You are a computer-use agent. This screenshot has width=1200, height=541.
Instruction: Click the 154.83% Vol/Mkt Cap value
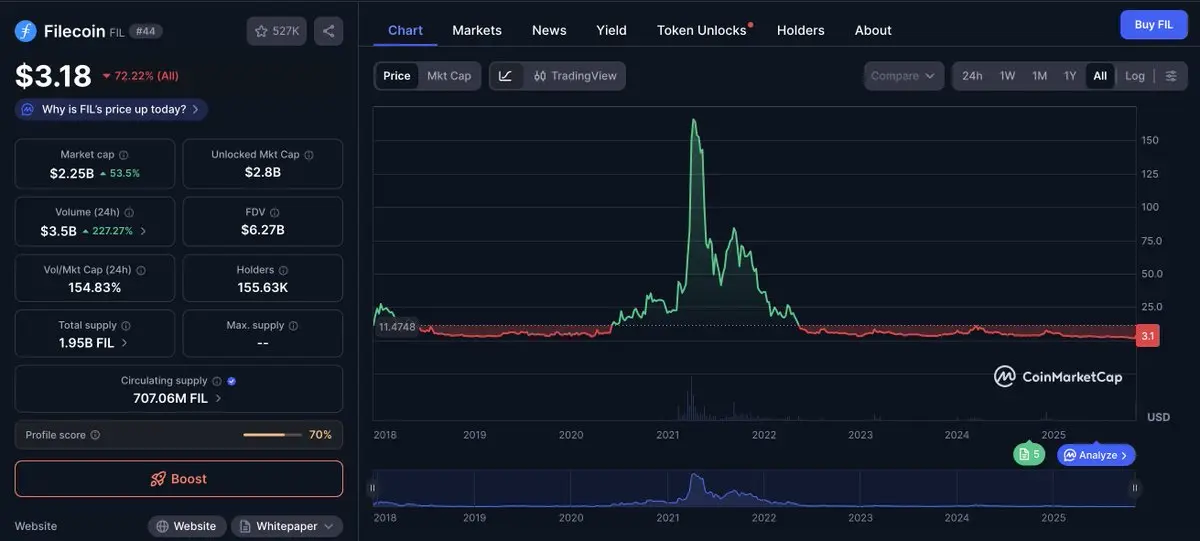(95, 287)
